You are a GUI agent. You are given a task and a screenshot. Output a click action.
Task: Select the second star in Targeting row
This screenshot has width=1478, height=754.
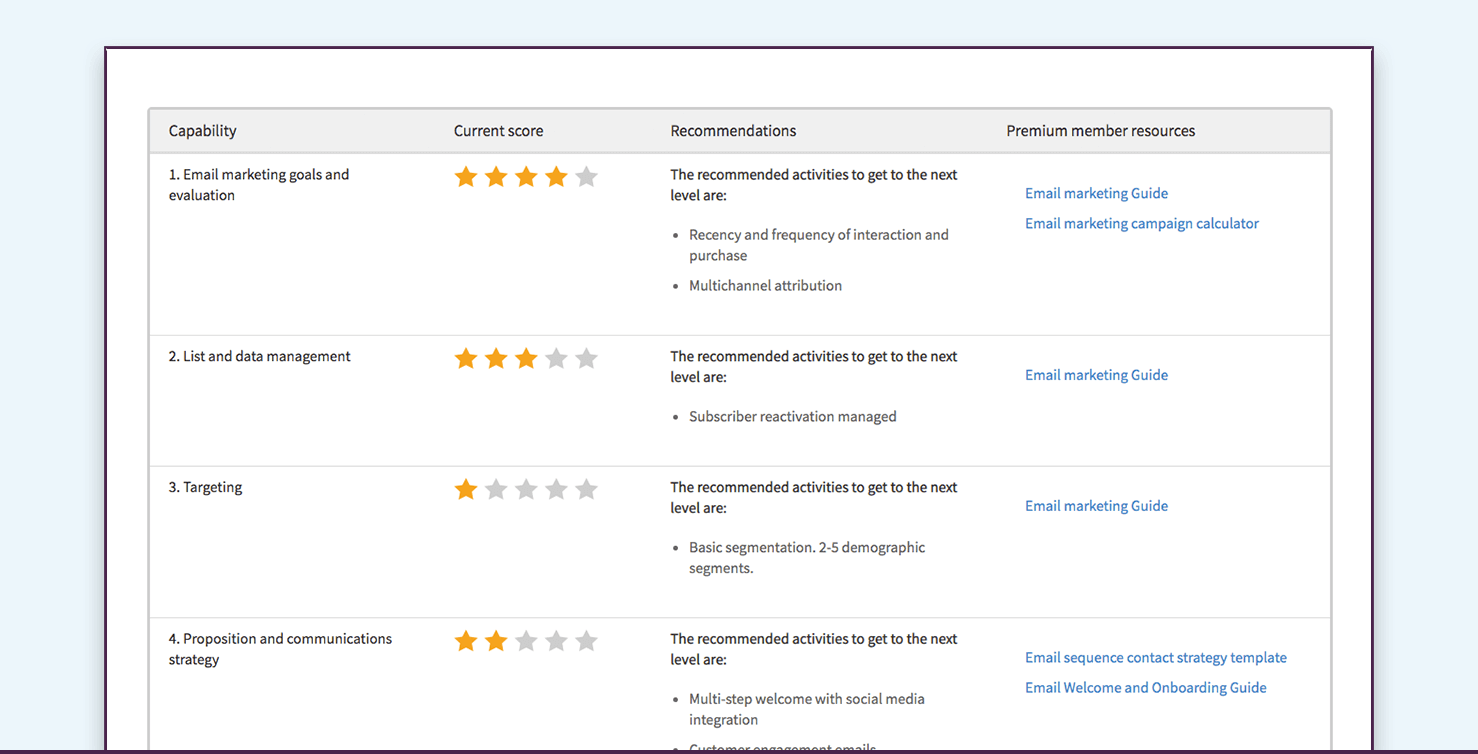pos(496,489)
